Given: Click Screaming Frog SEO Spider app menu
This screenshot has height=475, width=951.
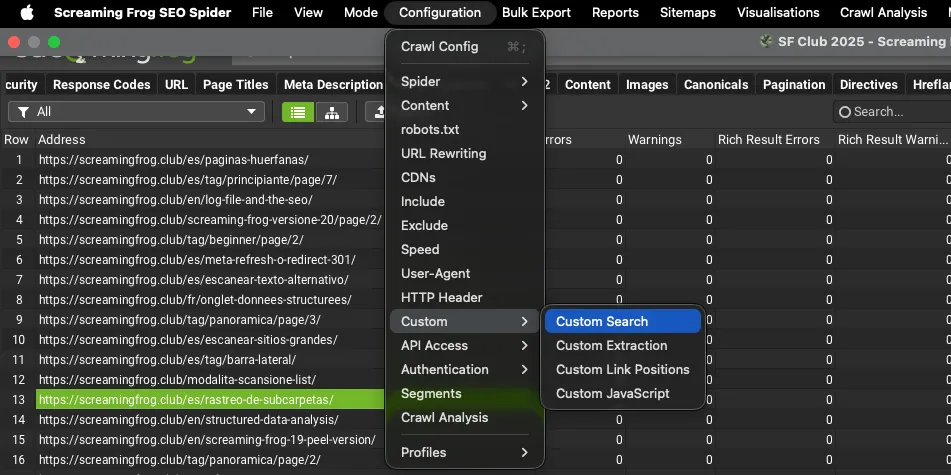Looking at the screenshot, I should click(143, 13).
